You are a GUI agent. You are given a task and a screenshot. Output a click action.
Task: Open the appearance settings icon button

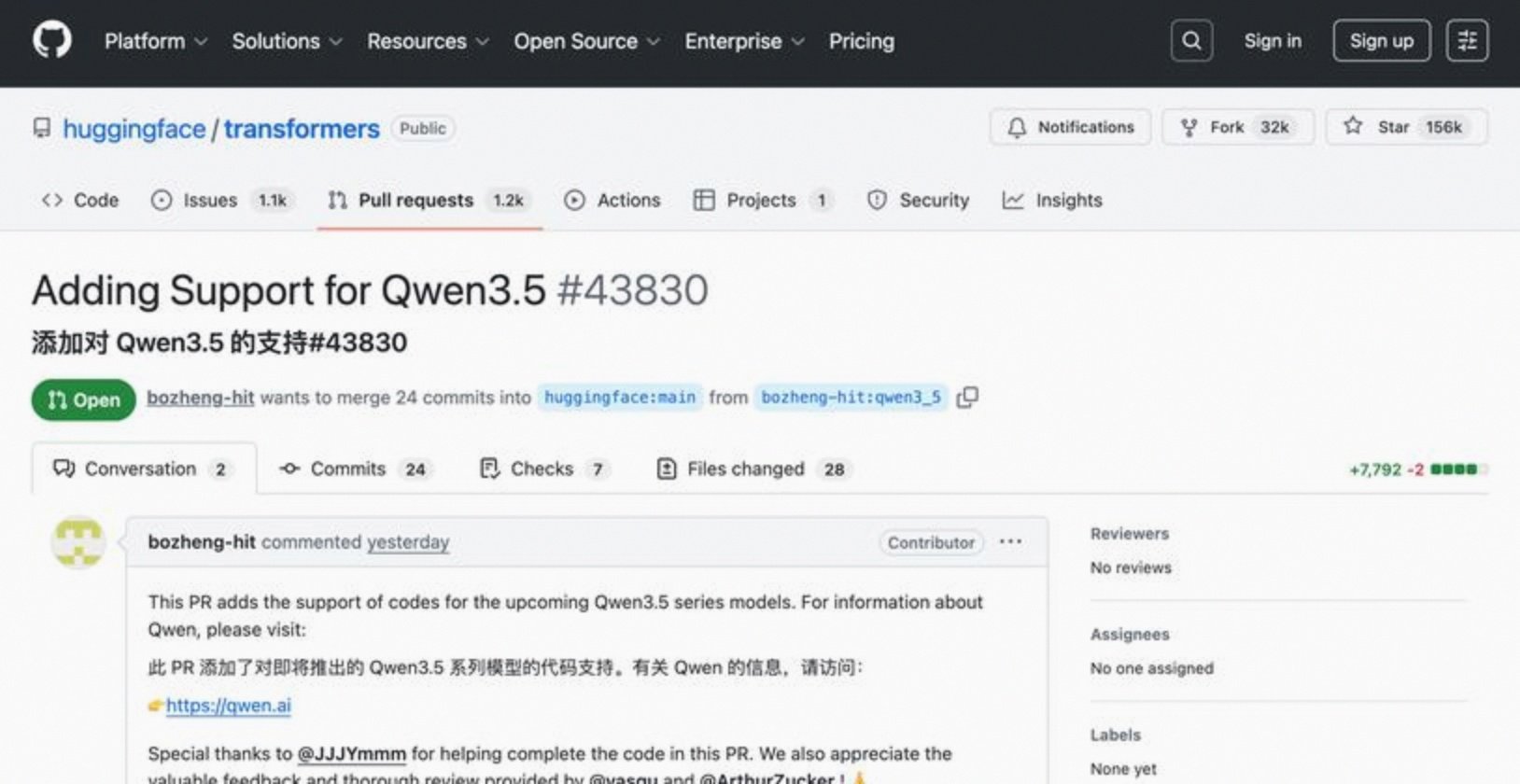point(1467,41)
